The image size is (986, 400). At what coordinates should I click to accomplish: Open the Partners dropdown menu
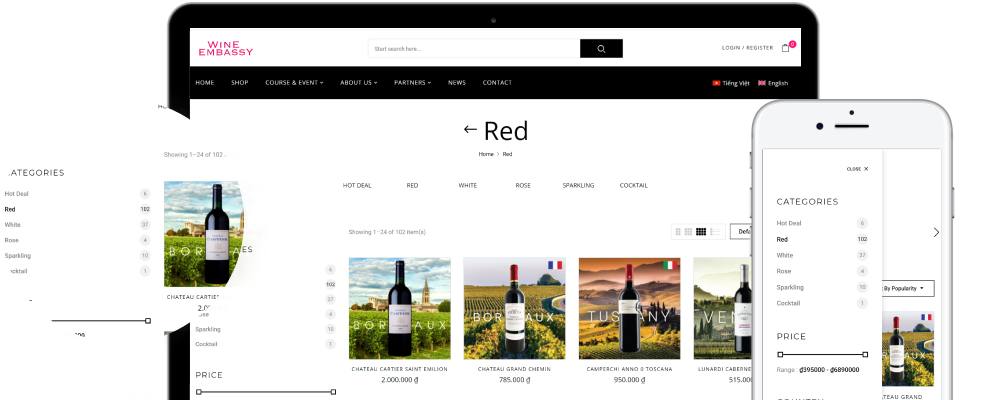(413, 82)
